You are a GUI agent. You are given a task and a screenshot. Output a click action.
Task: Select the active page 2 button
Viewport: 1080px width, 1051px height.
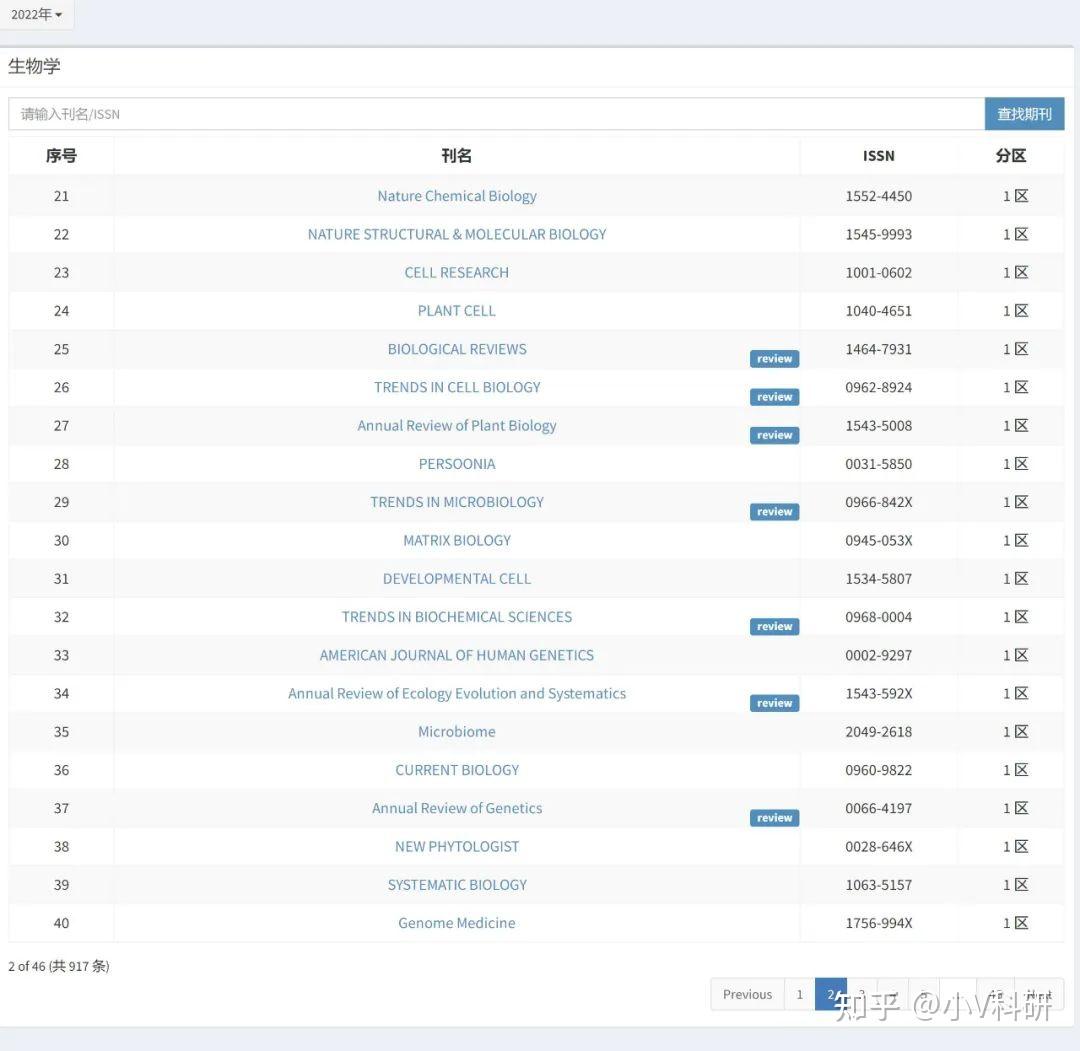tap(831, 995)
